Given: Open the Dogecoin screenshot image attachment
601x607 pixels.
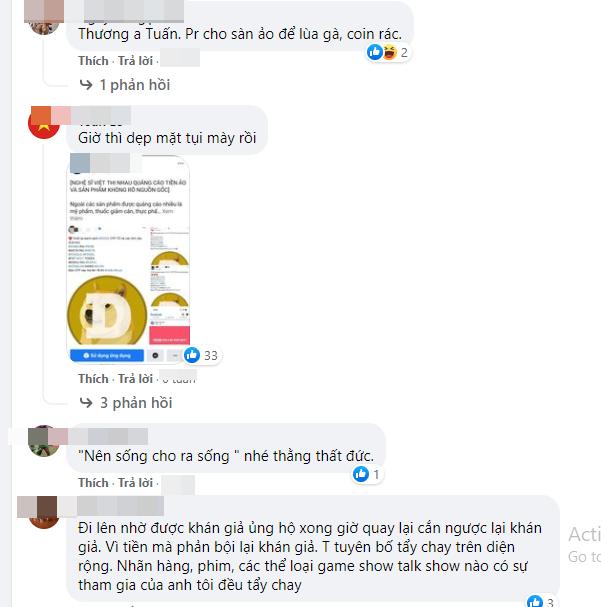Looking at the screenshot, I should (x=128, y=259).
